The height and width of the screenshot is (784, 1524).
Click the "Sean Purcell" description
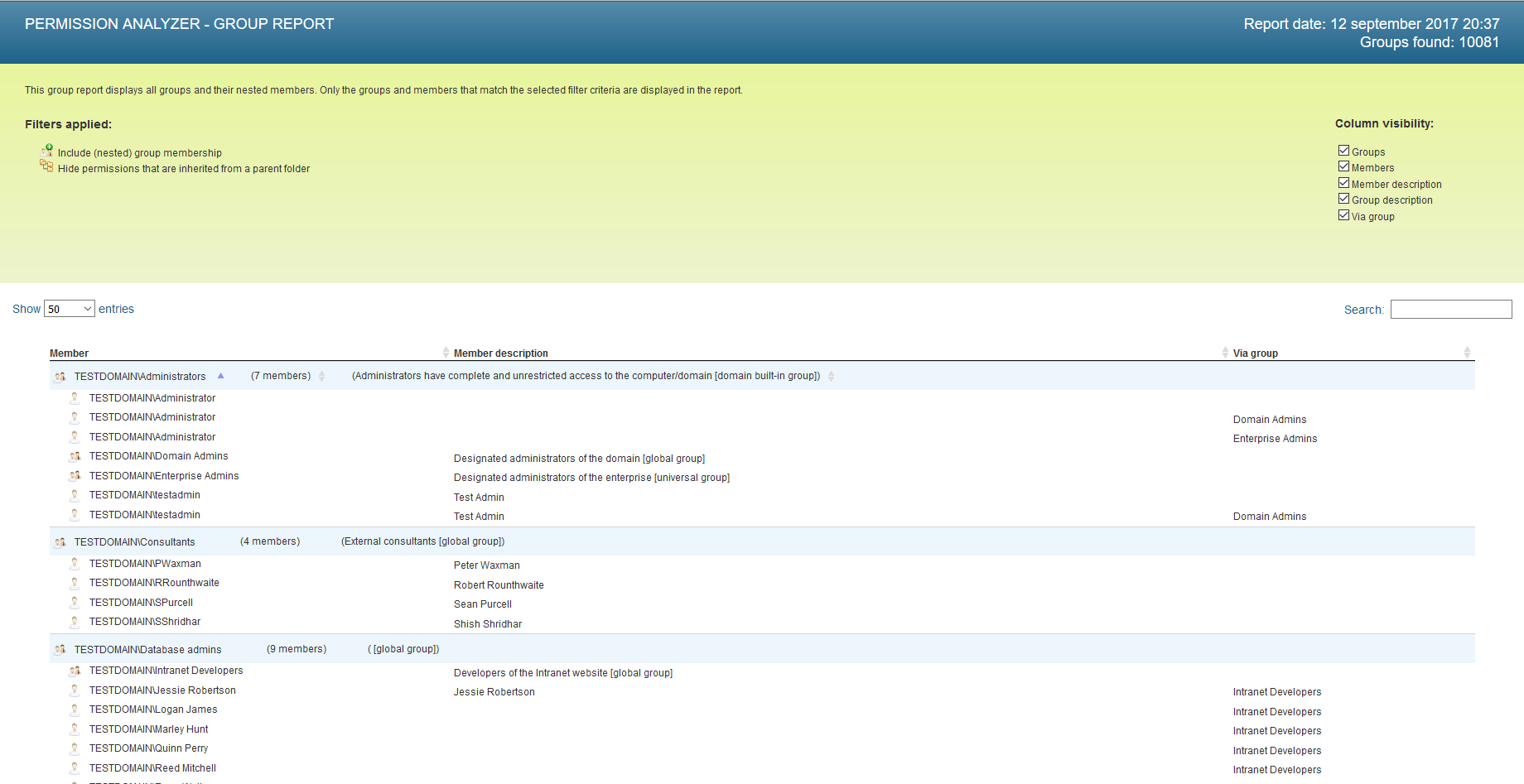point(483,604)
